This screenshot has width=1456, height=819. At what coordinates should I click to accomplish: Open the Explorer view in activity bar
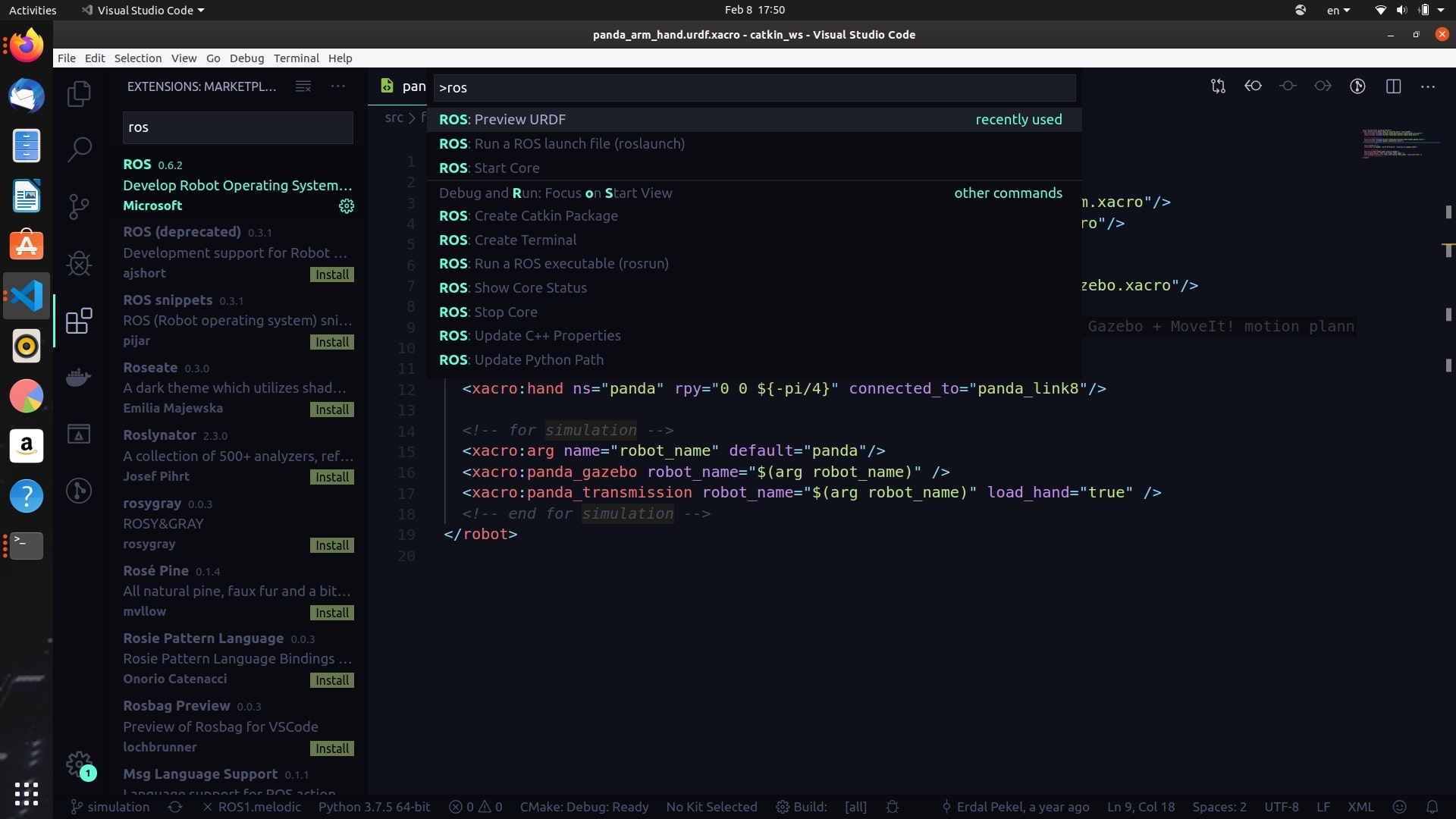(x=79, y=94)
